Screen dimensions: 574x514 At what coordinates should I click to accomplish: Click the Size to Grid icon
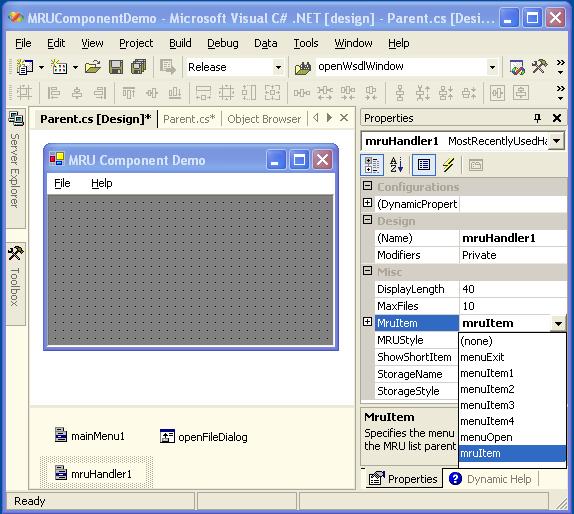pos(226,93)
